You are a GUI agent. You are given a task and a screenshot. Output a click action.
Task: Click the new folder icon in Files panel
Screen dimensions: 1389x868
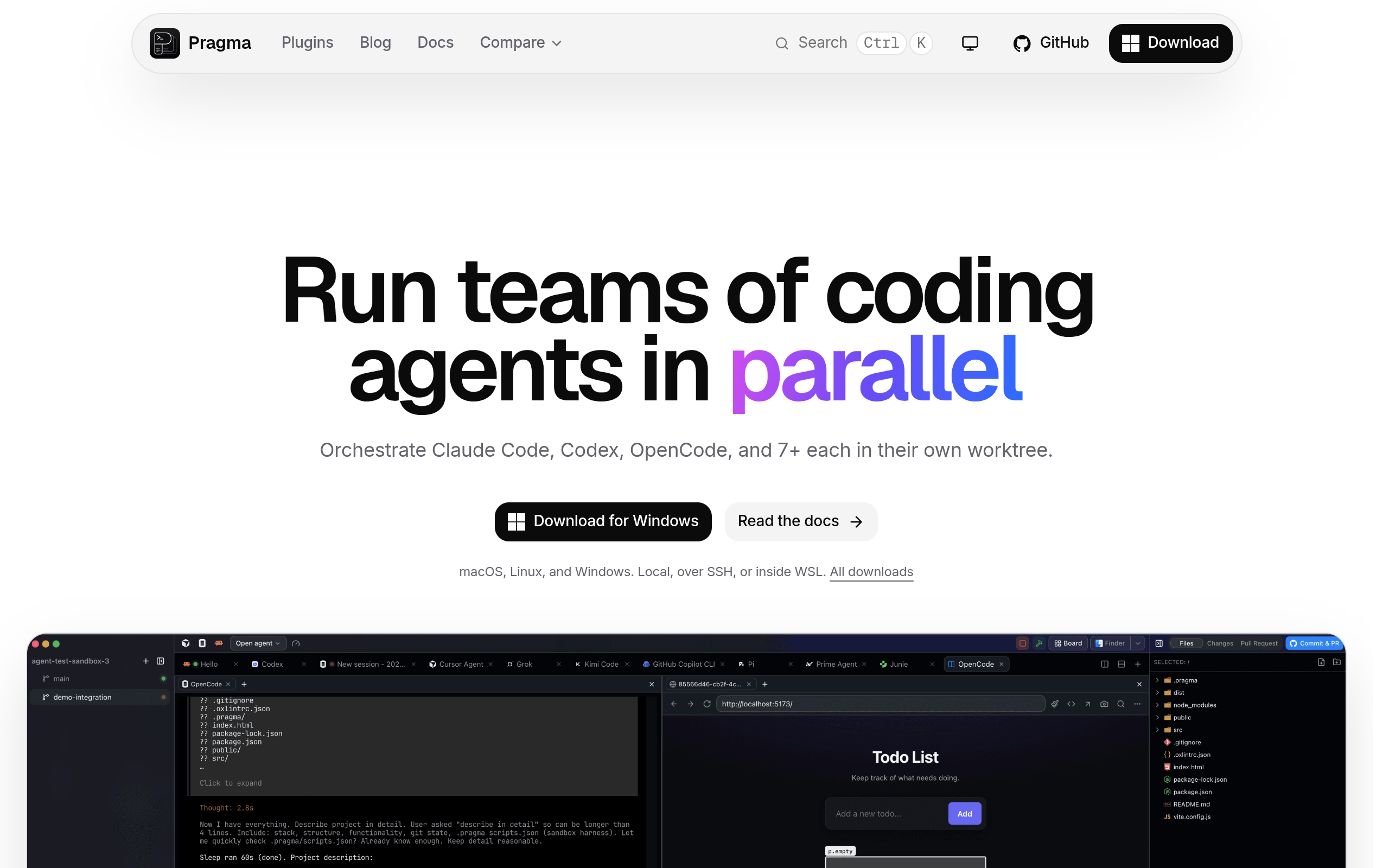point(1337,662)
